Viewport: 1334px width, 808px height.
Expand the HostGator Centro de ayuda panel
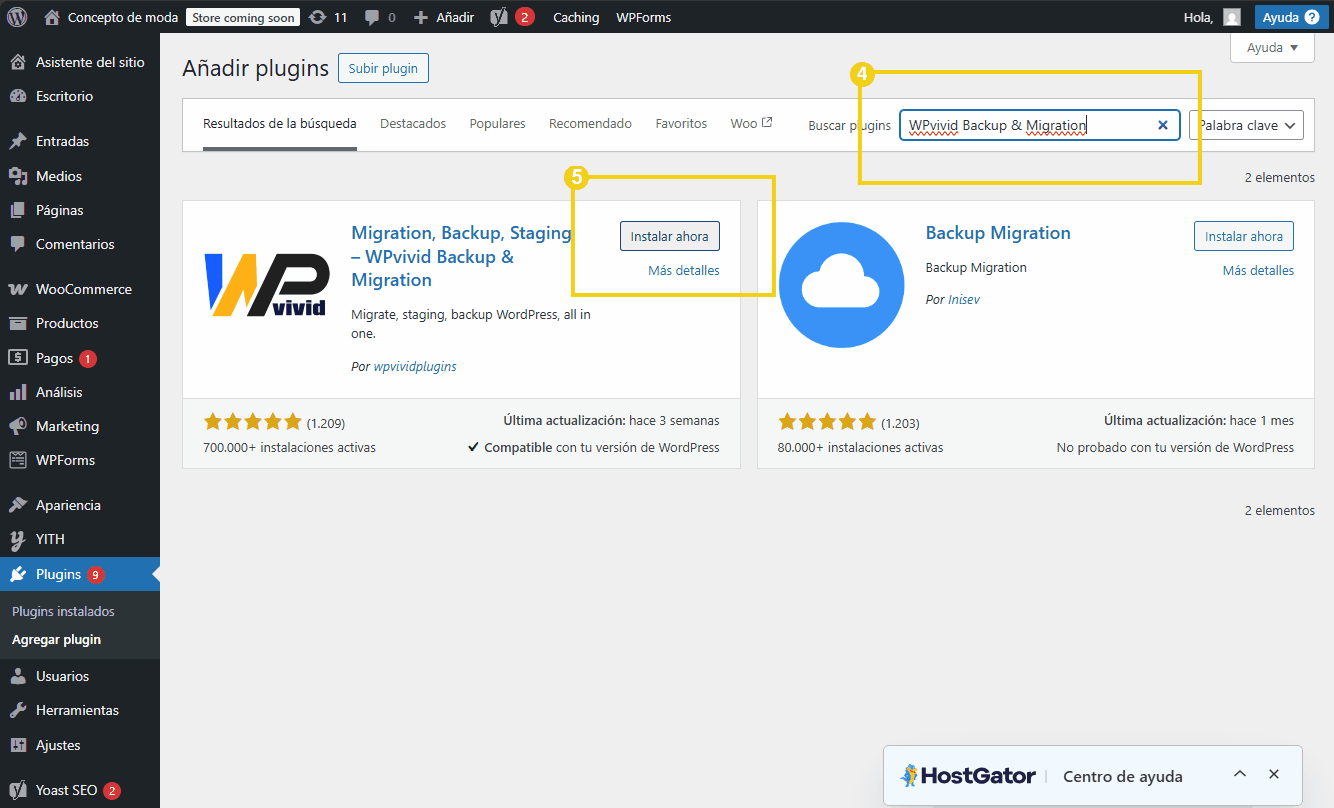1240,775
